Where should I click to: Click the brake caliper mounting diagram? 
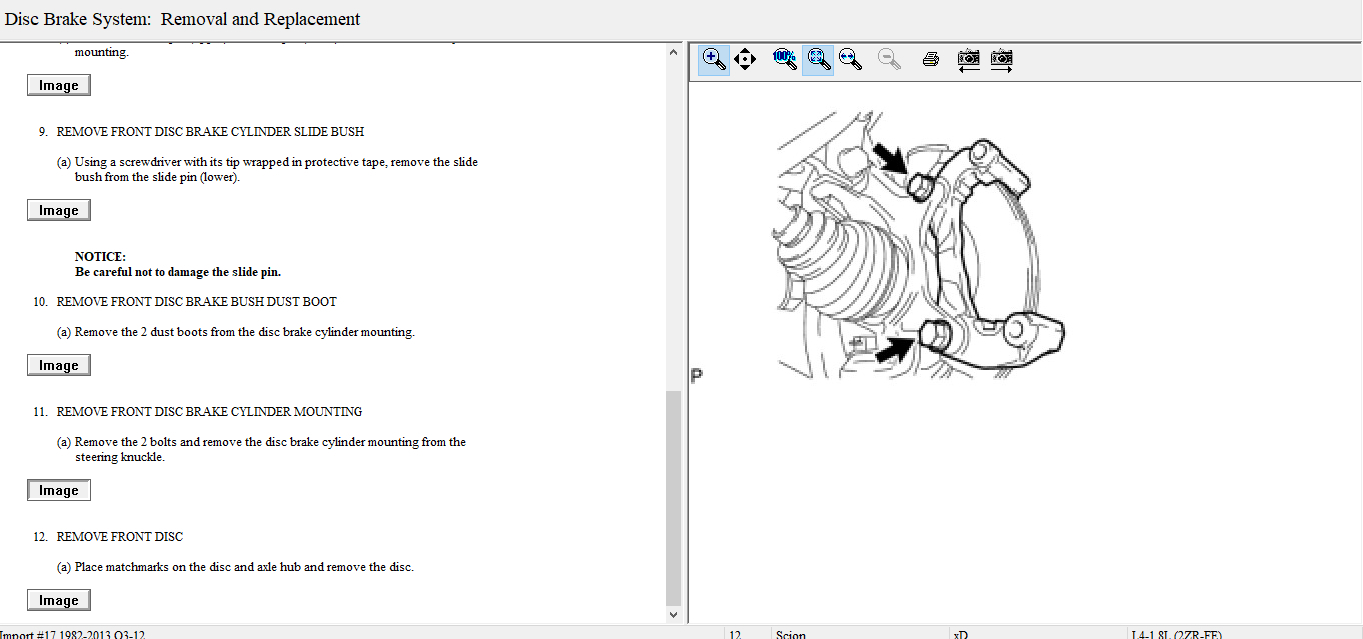920,245
